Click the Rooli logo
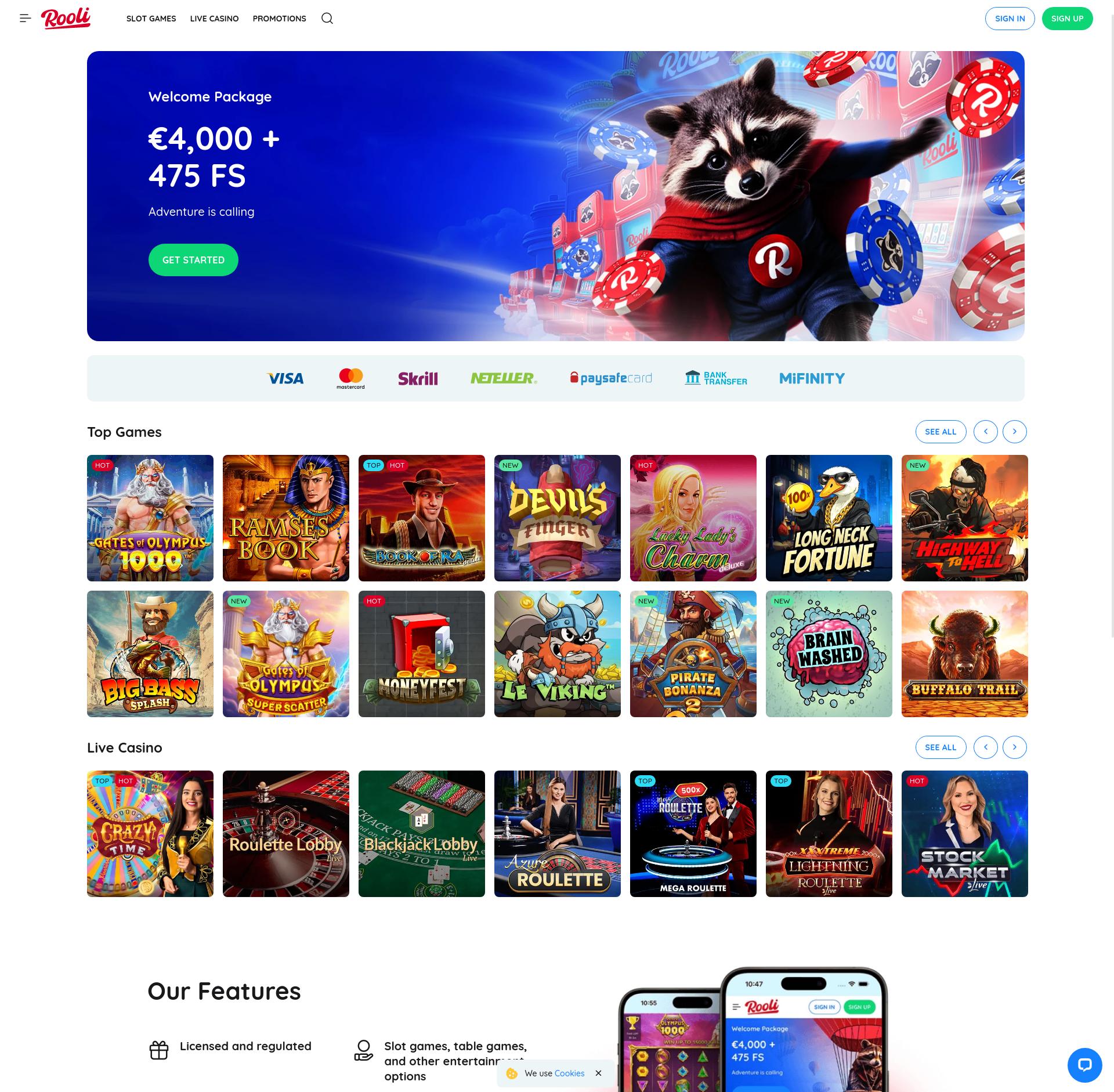This screenshot has height=1092, width=1114. click(66, 19)
